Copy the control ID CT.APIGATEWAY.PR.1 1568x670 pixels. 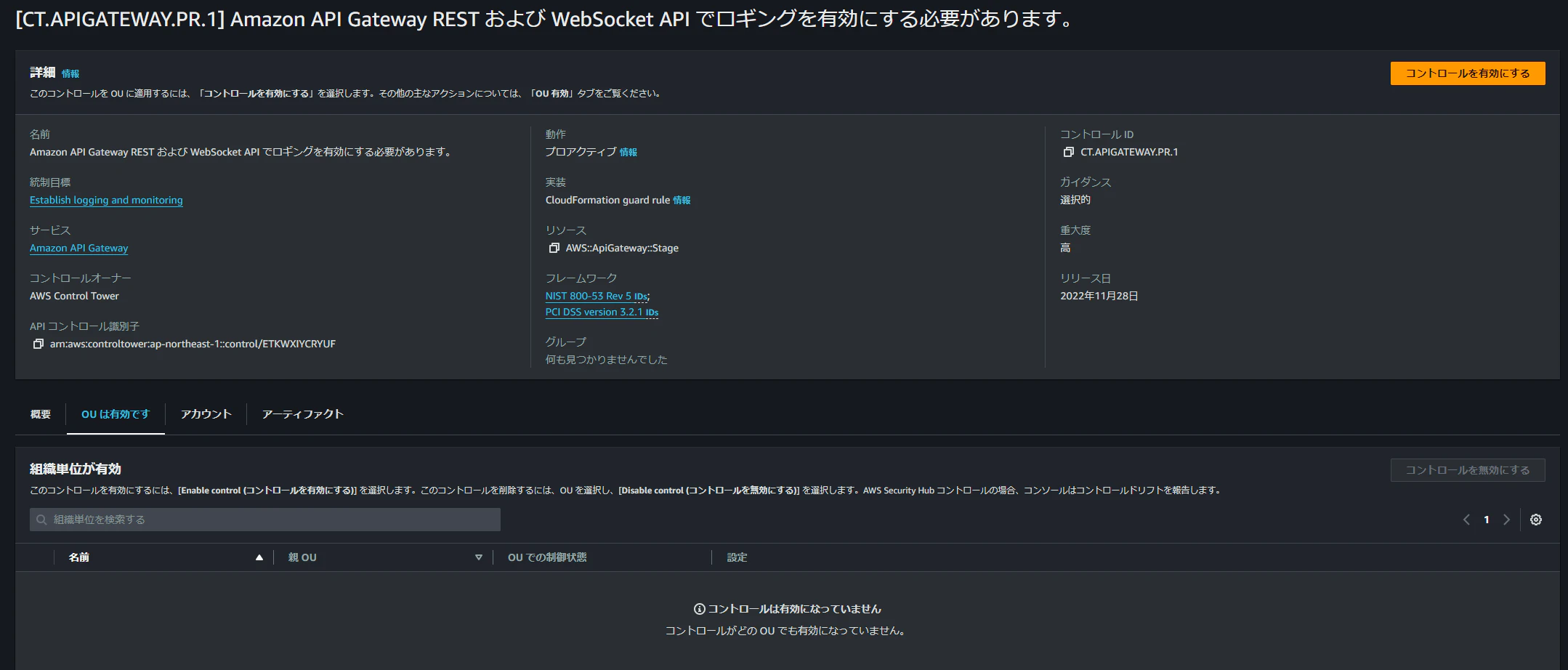coord(1068,152)
